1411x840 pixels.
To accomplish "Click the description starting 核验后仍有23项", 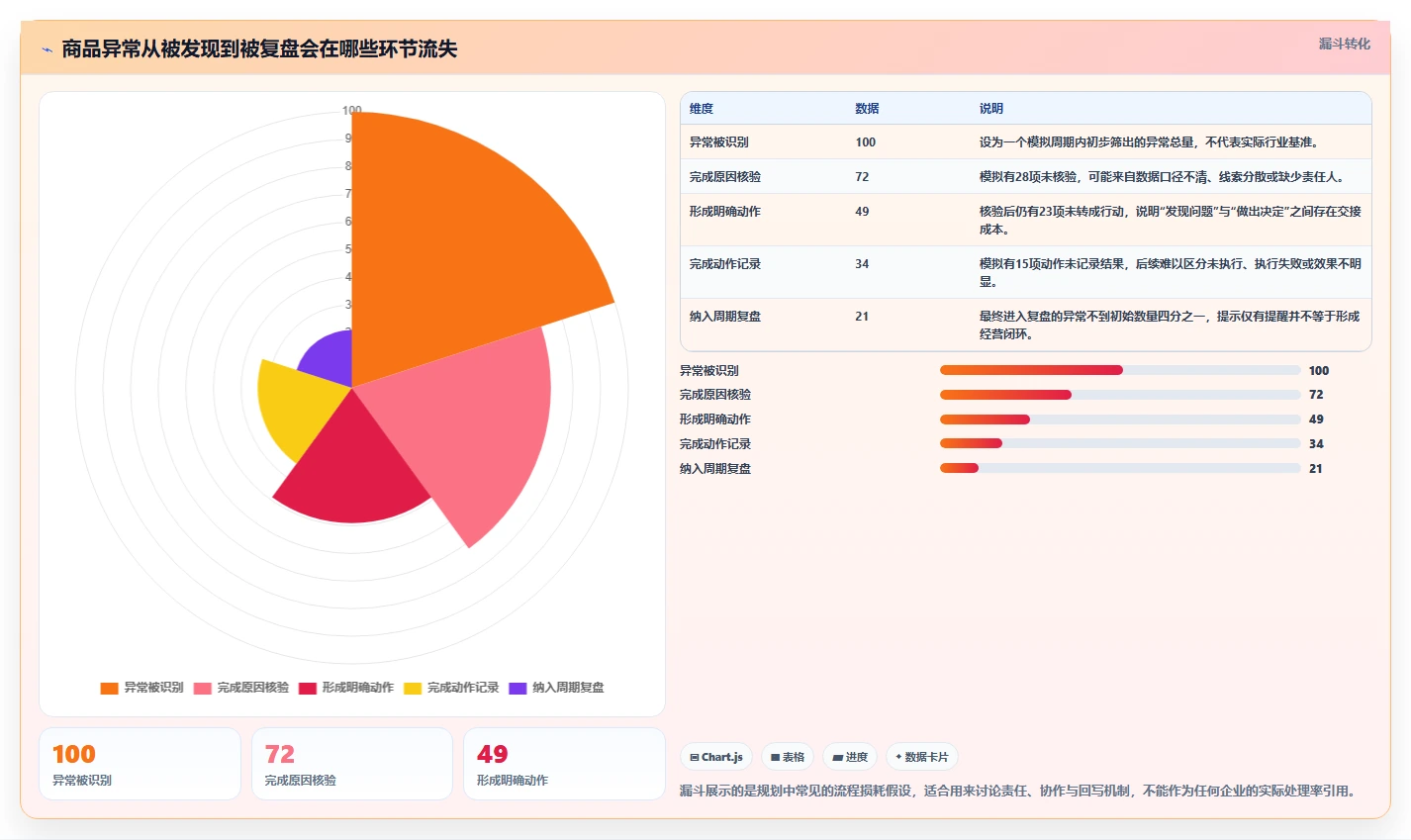I will 1171,221.
